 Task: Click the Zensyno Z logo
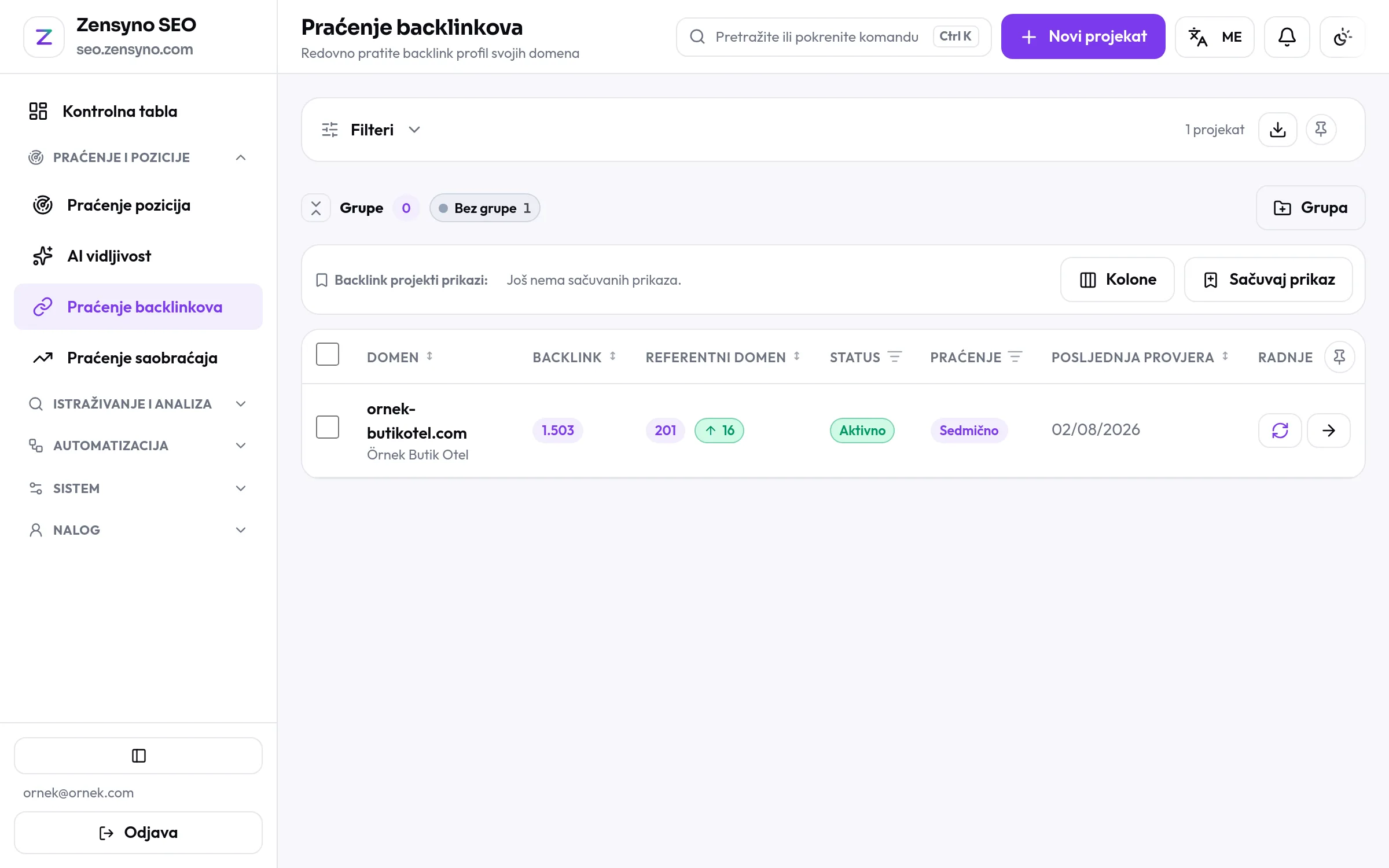[44, 37]
